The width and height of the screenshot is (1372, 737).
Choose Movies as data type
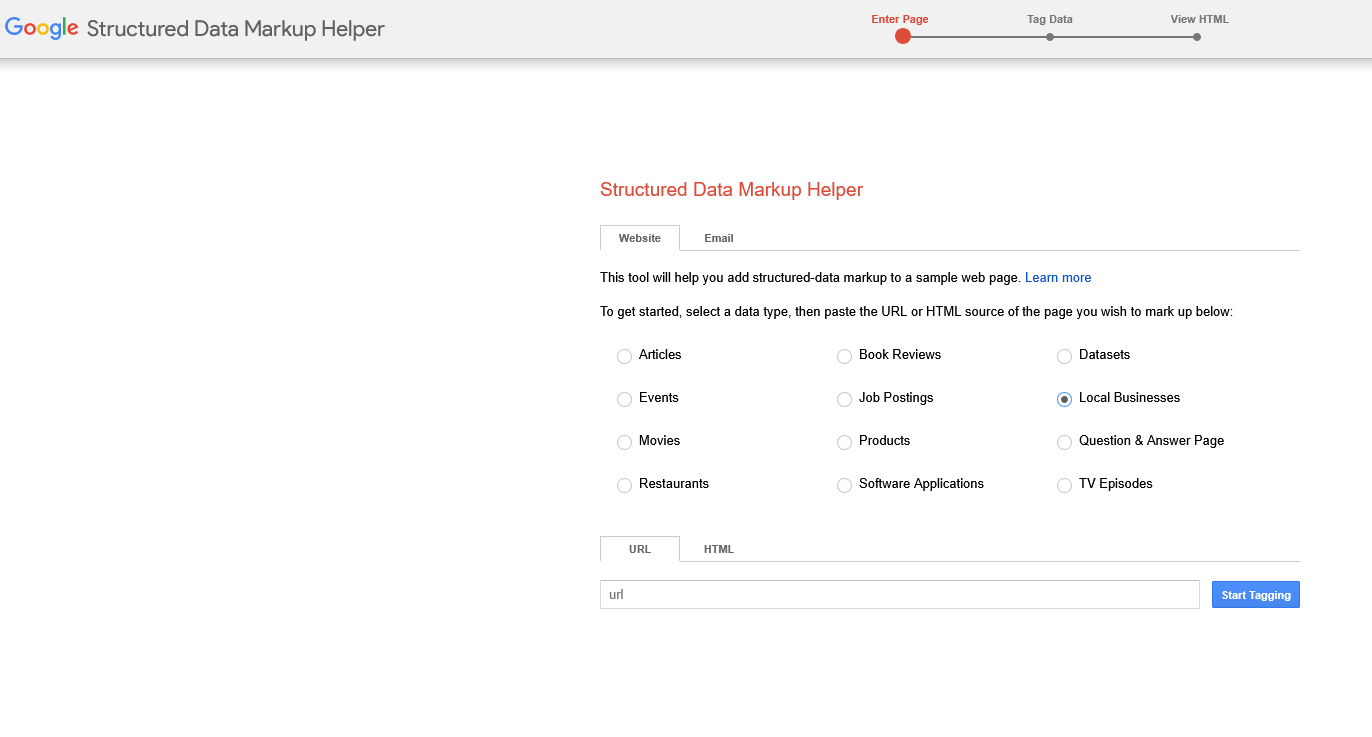624,442
